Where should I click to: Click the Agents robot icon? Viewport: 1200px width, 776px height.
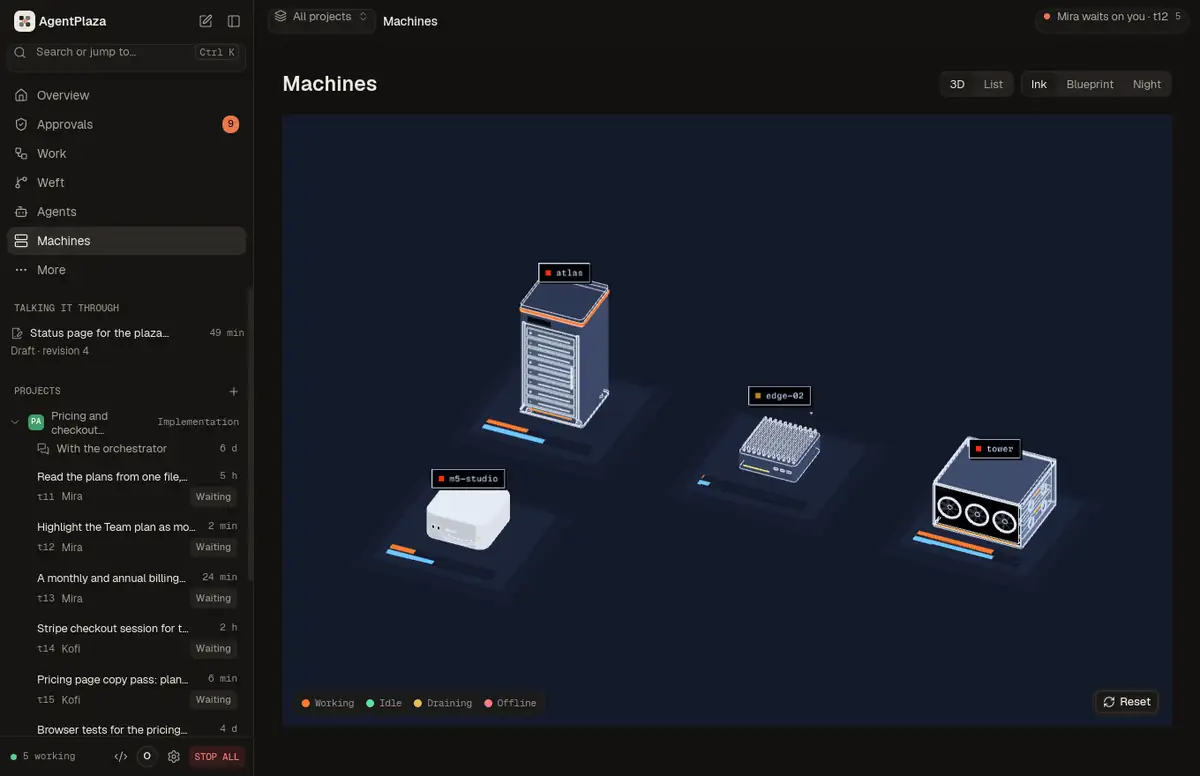click(x=21, y=211)
